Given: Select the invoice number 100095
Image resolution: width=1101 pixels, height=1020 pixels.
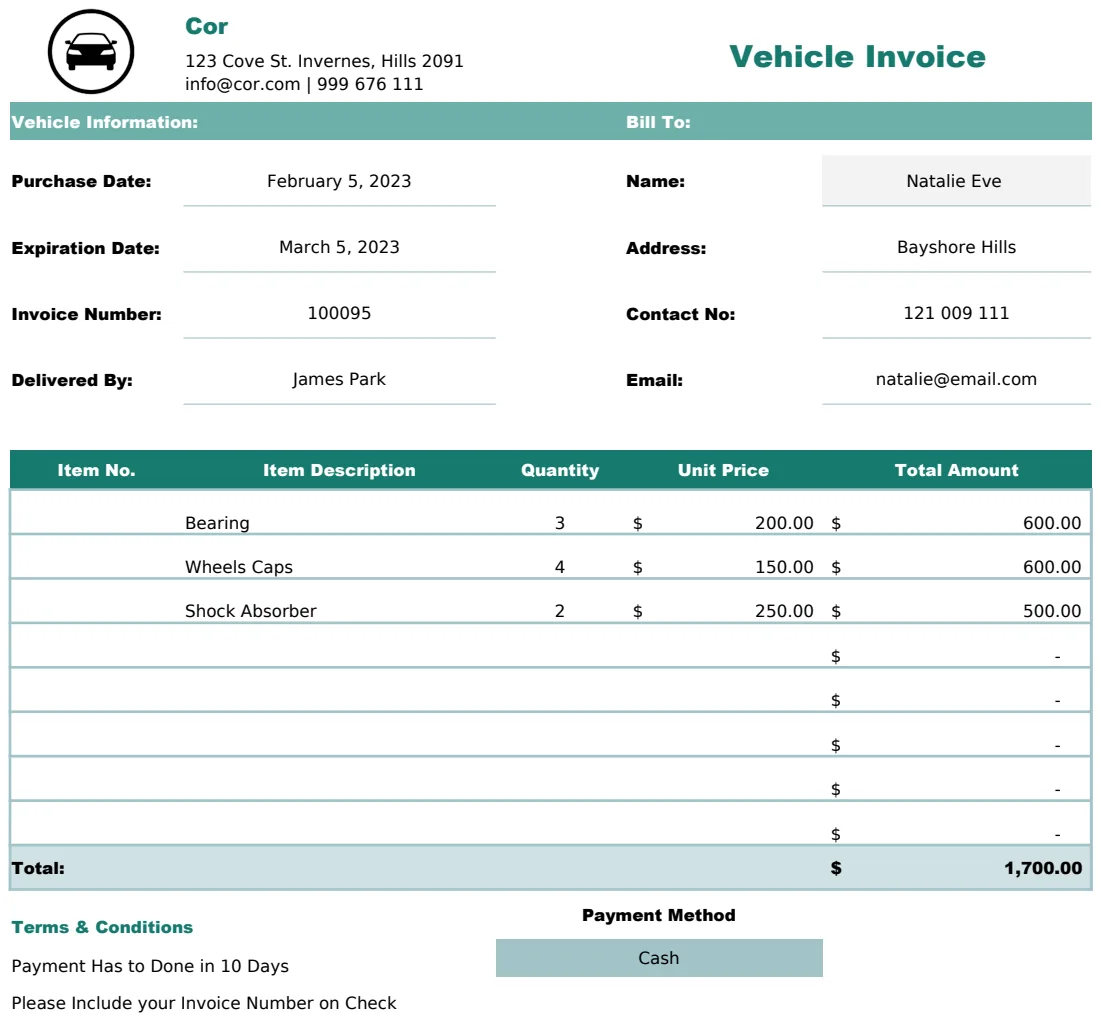Looking at the screenshot, I should tap(339, 313).
